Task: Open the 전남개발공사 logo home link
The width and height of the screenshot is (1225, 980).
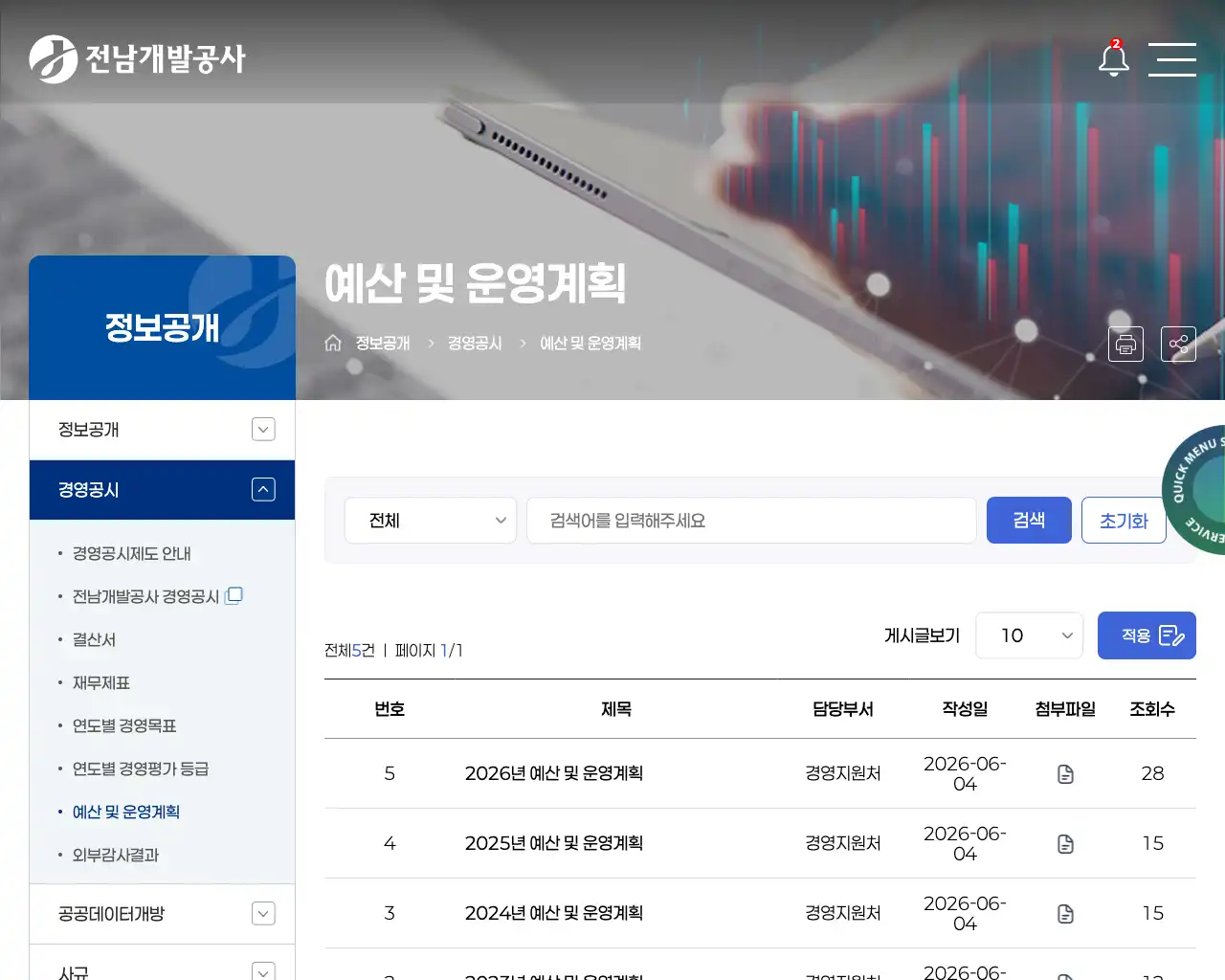Action: point(137,58)
